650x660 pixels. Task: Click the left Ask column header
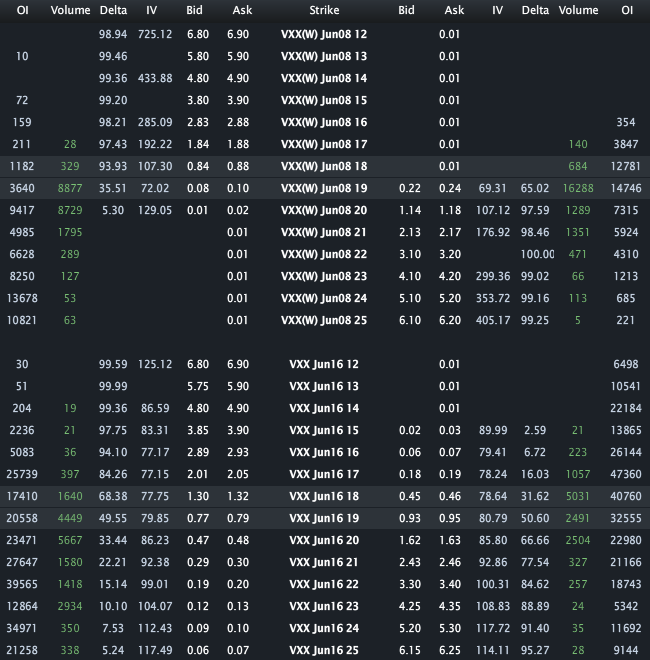coord(242,10)
